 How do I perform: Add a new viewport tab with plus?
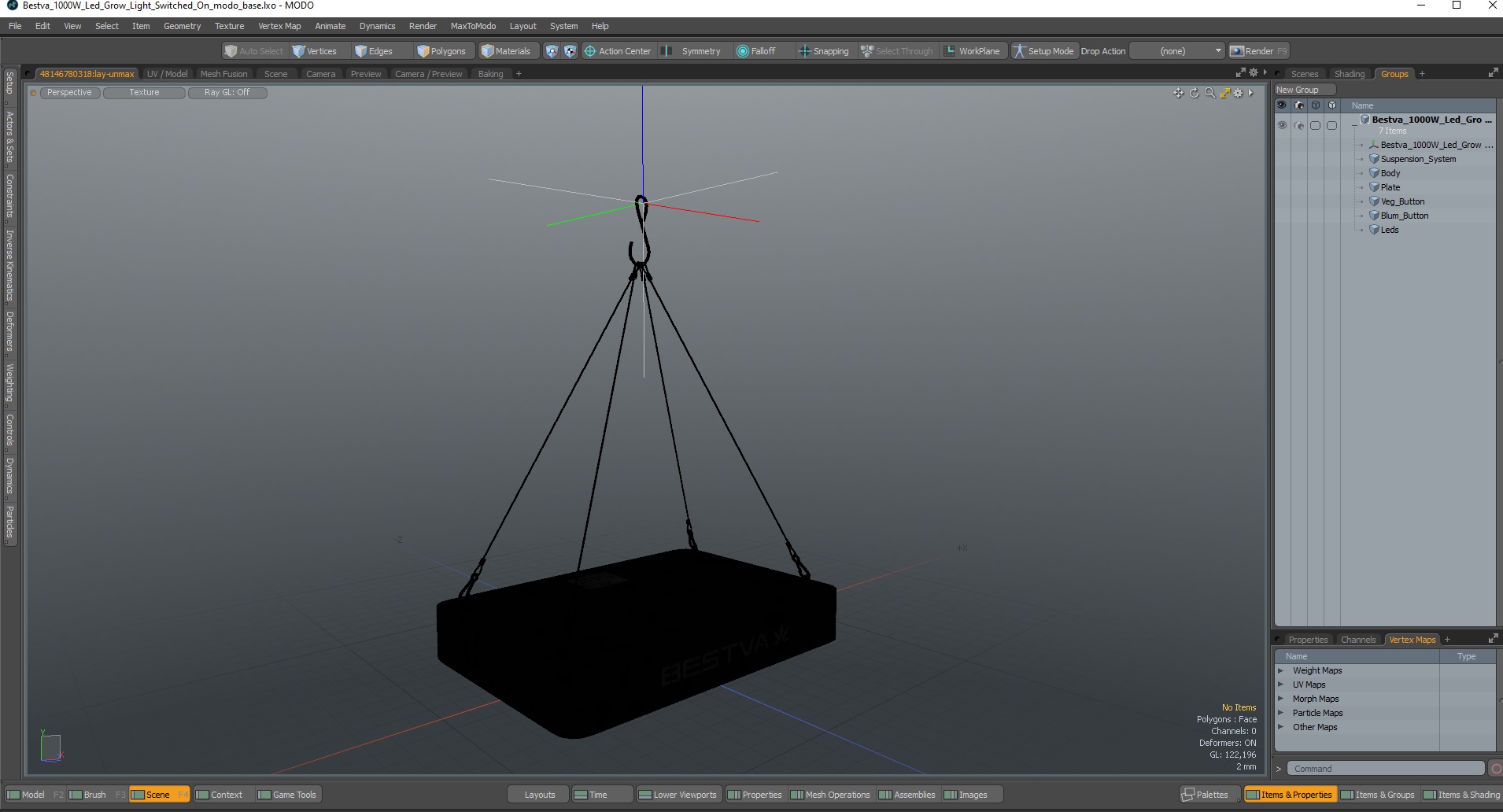coord(519,74)
